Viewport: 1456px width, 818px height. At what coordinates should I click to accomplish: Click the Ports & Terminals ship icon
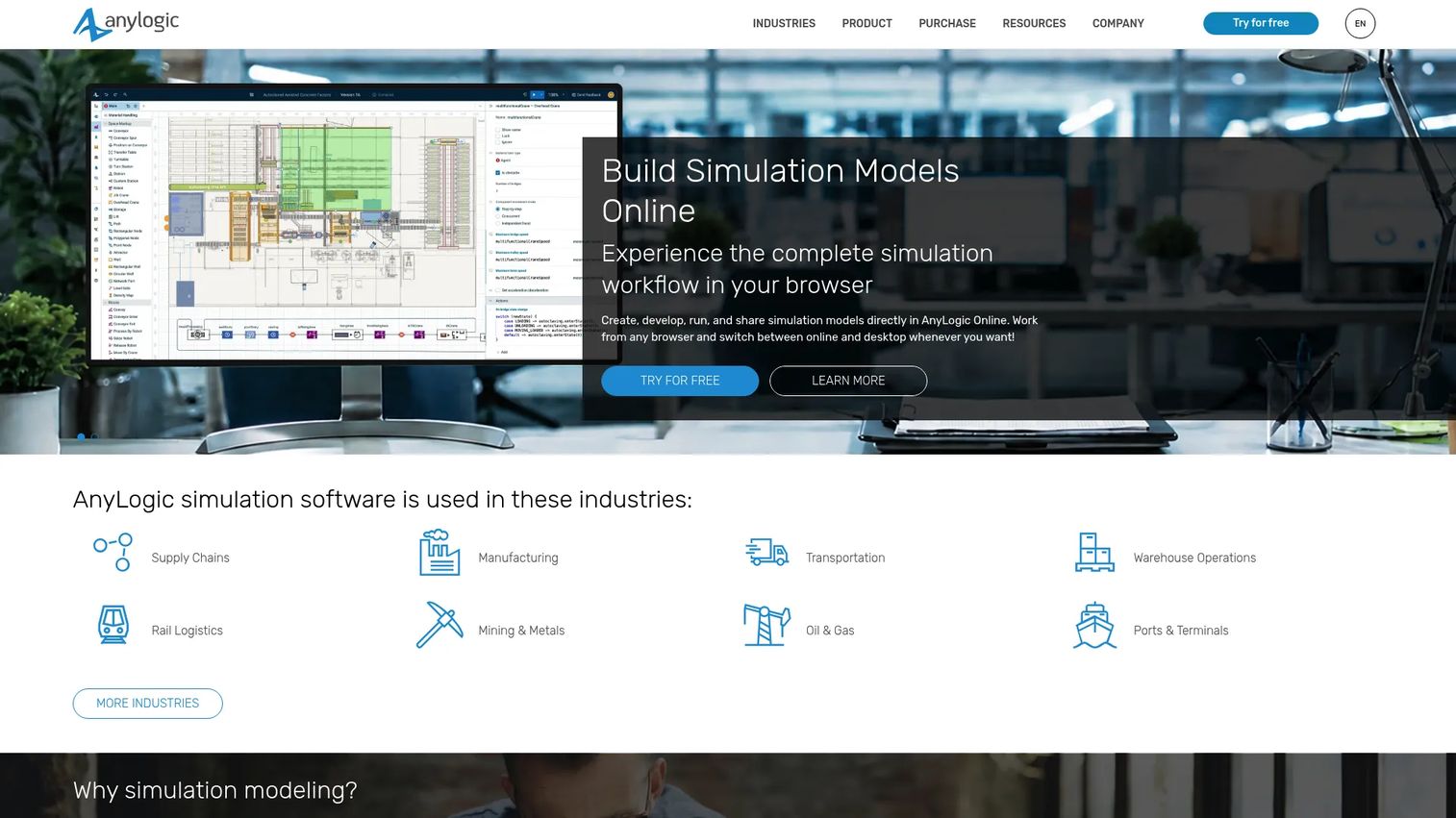click(x=1094, y=625)
